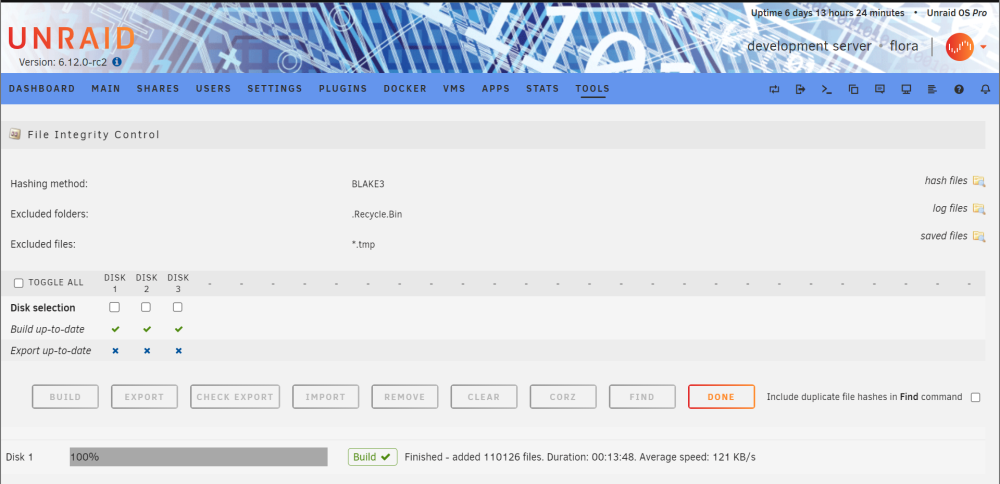The image size is (1000, 484).
Task: Click the .Recycle.Bin excluded folder value
Action: point(377,215)
